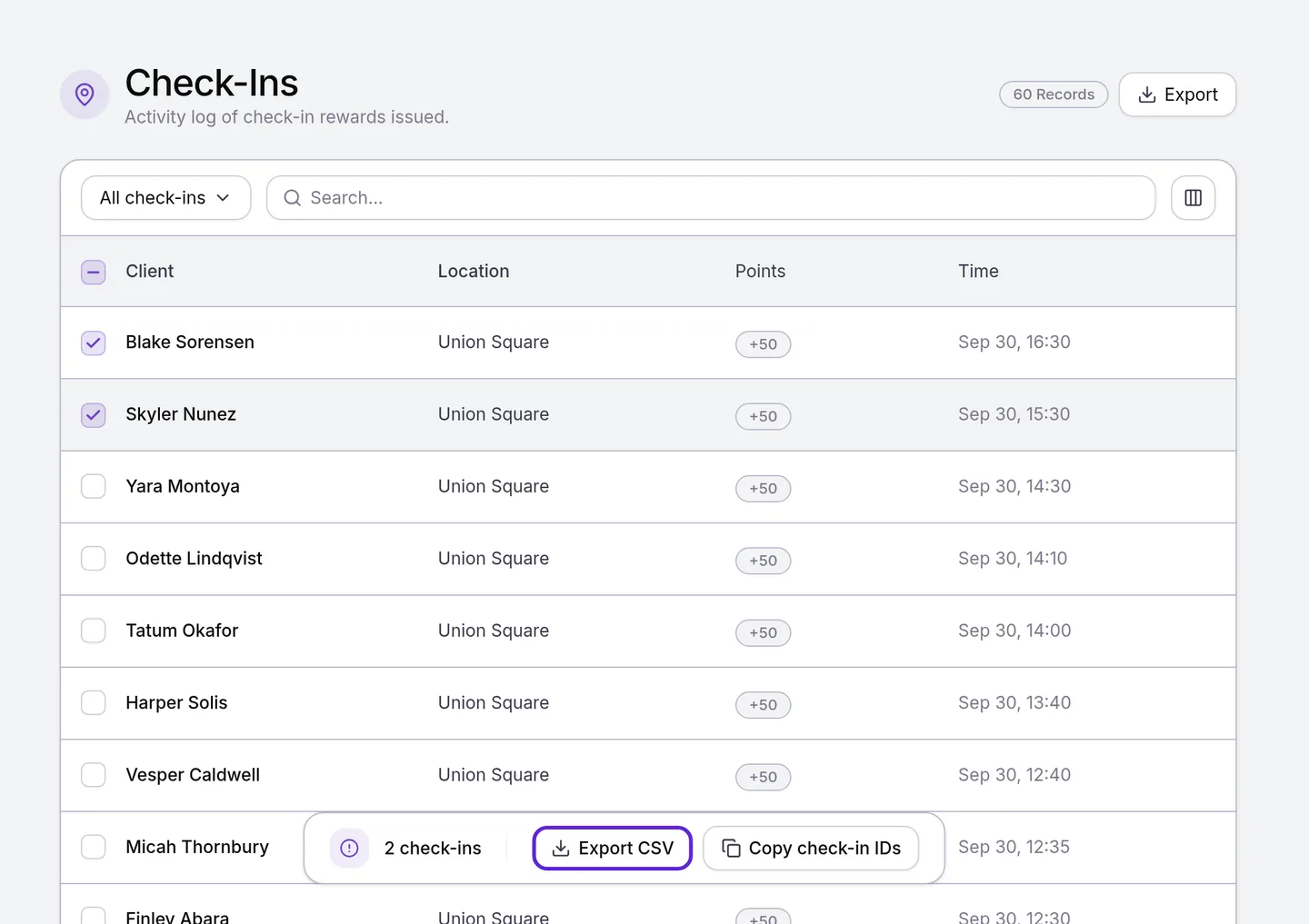Click the +50 points badge for Blake Sorensen
This screenshot has width=1309, height=924.
(x=764, y=344)
